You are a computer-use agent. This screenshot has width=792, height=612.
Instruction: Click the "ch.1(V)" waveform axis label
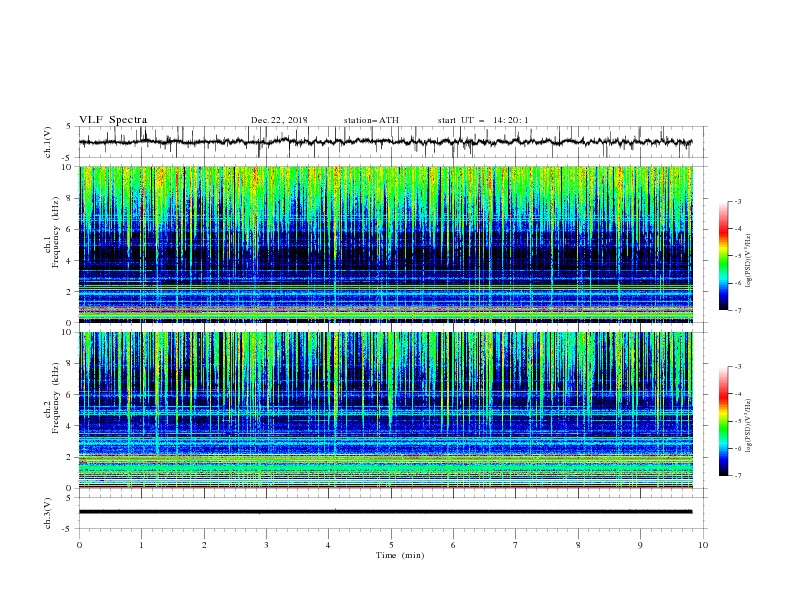pos(48,142)
